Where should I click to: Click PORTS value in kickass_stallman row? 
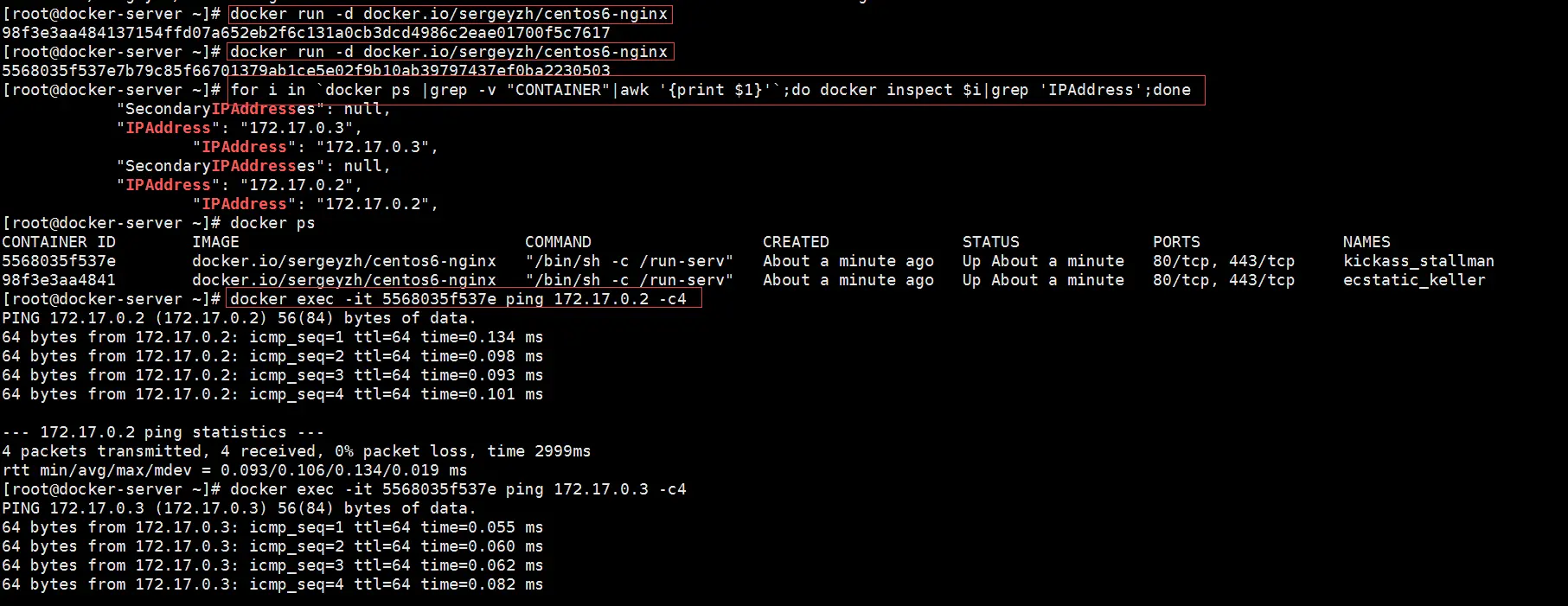tap(1224, 261)
